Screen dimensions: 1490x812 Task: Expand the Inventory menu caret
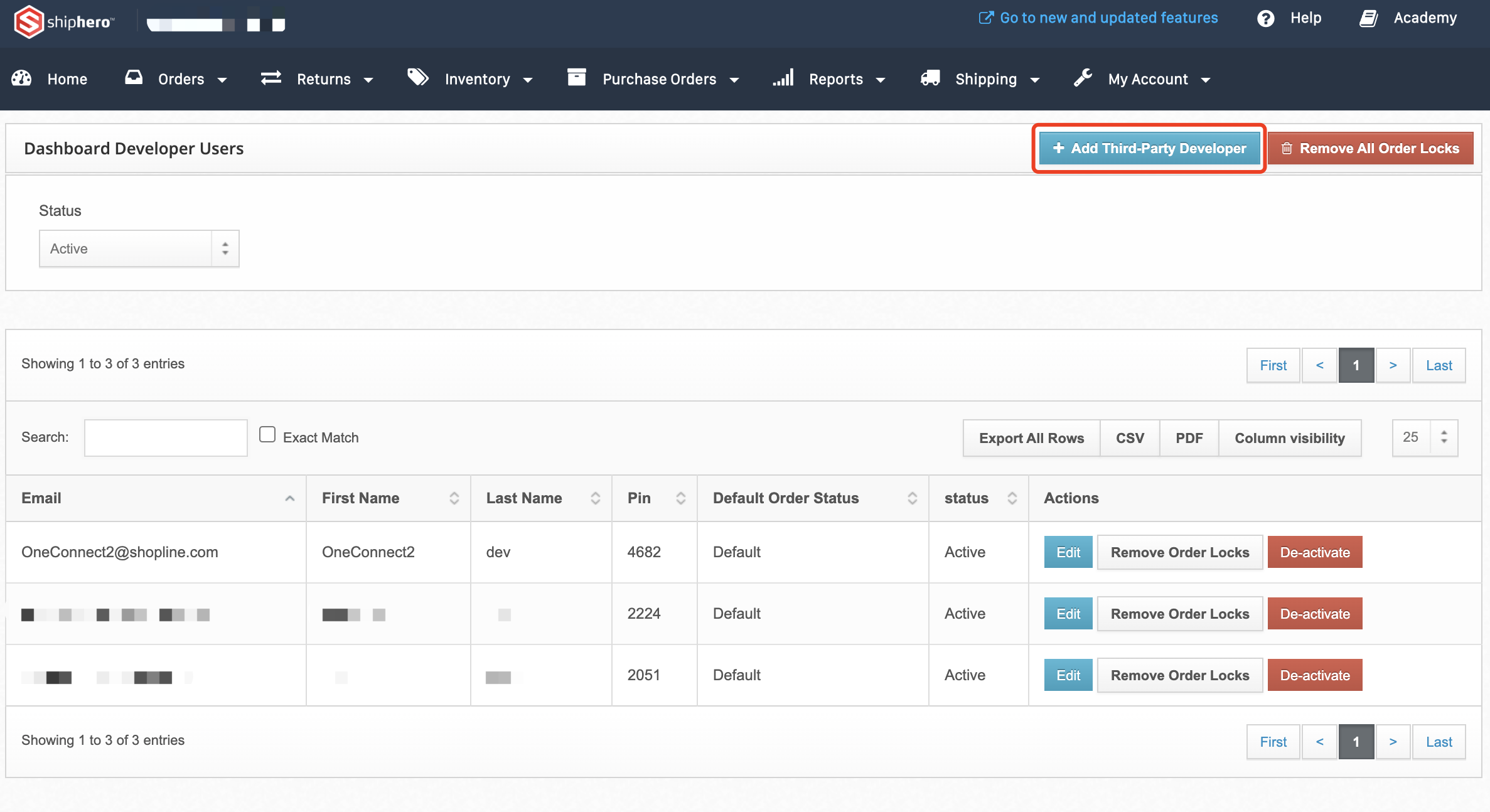(528, 80)
